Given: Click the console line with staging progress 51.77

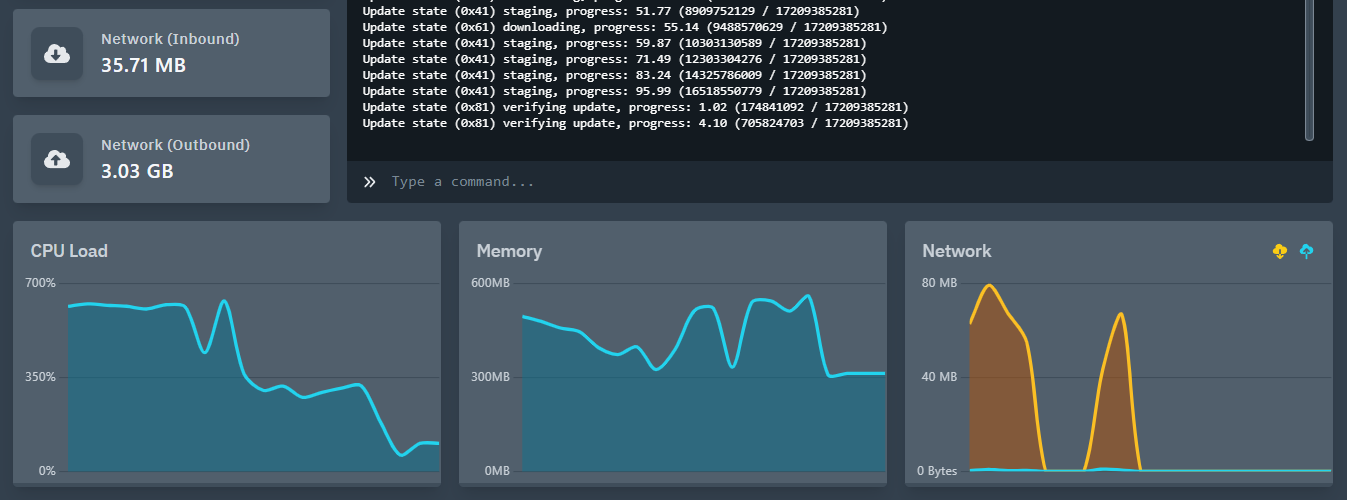Looking at the screenshot, I should [610, 12].
